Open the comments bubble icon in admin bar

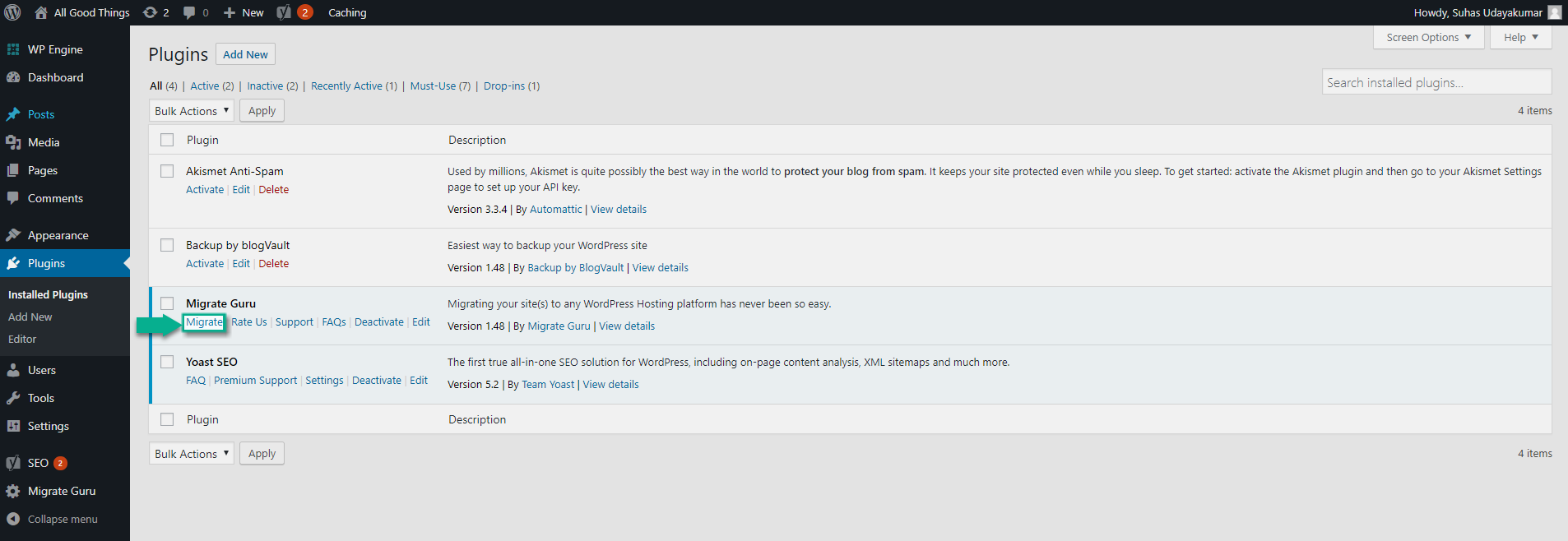click(x=189, y=12)
